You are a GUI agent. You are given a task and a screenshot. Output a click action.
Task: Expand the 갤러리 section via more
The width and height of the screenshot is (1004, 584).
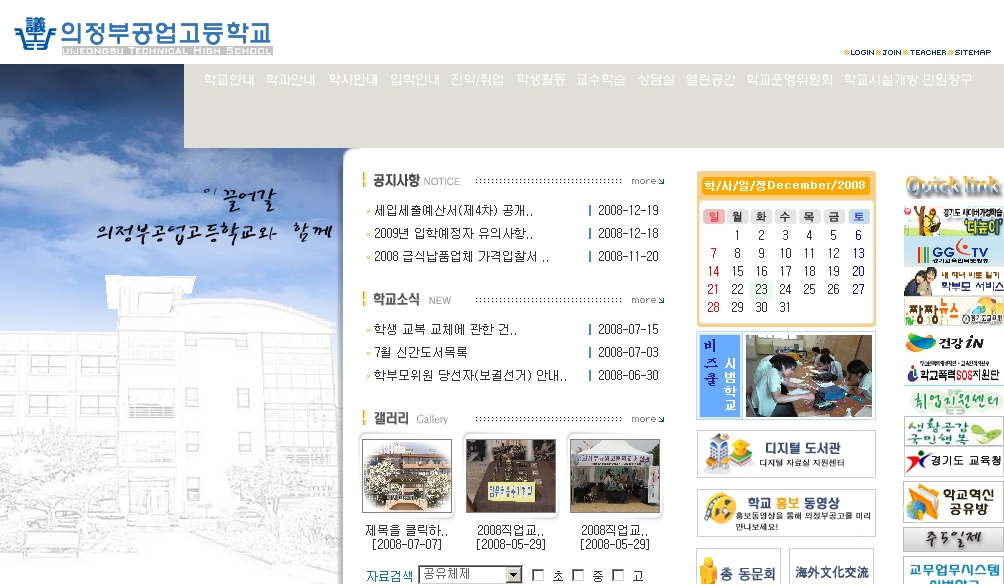(x=646, y=419)
